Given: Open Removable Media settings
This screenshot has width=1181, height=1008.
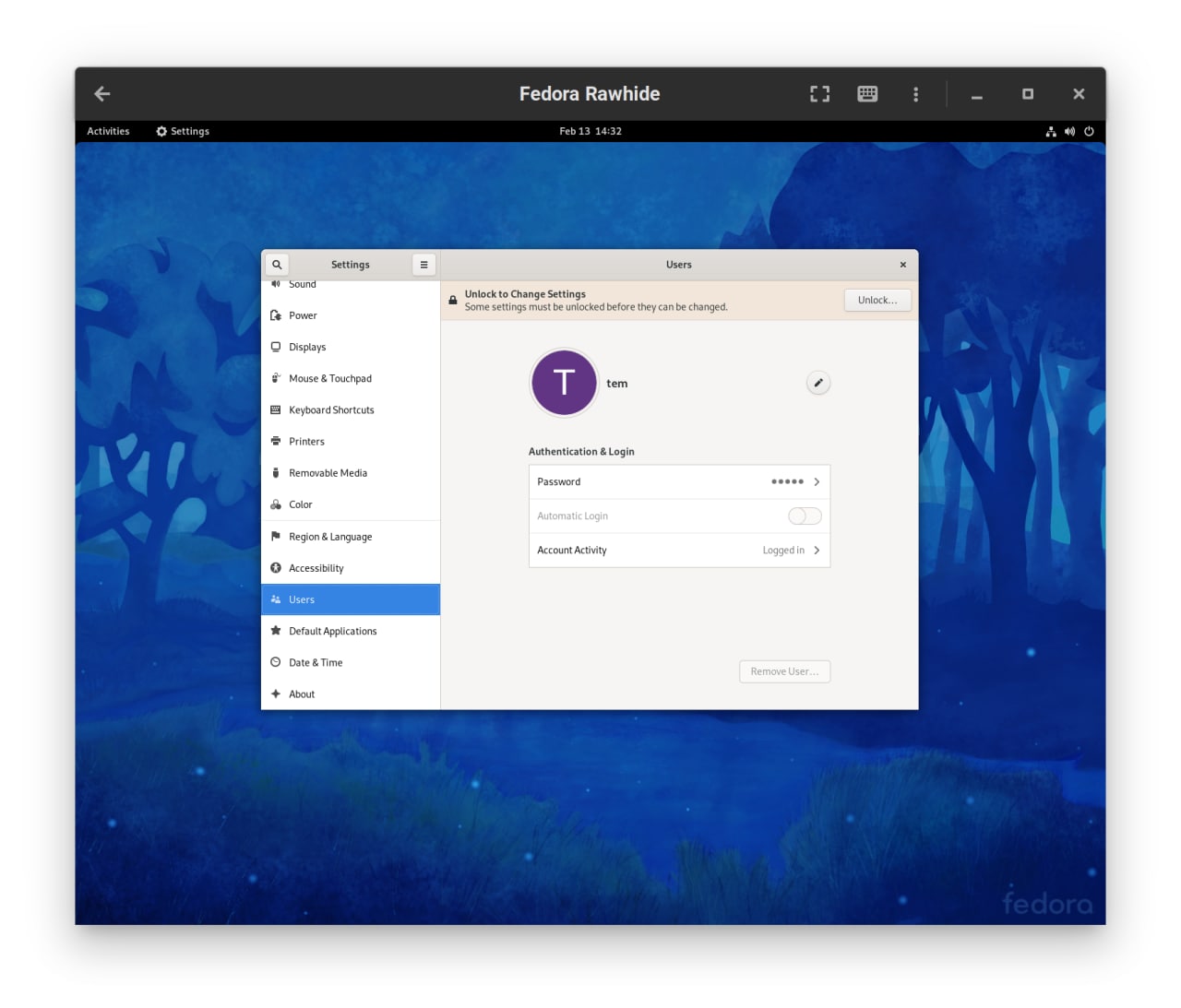Looking at the screenshot, I should [x=351, y=472].
